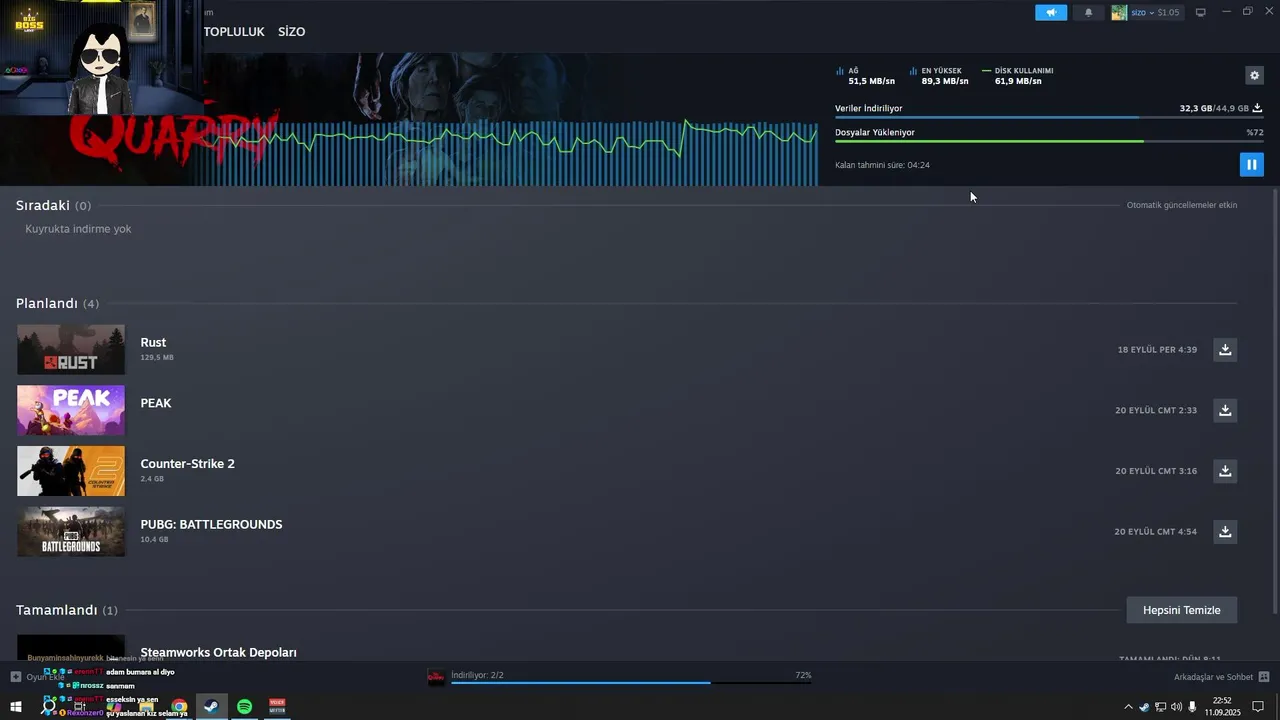Click the Steam taskbar icon

click(x=211, y=707)
